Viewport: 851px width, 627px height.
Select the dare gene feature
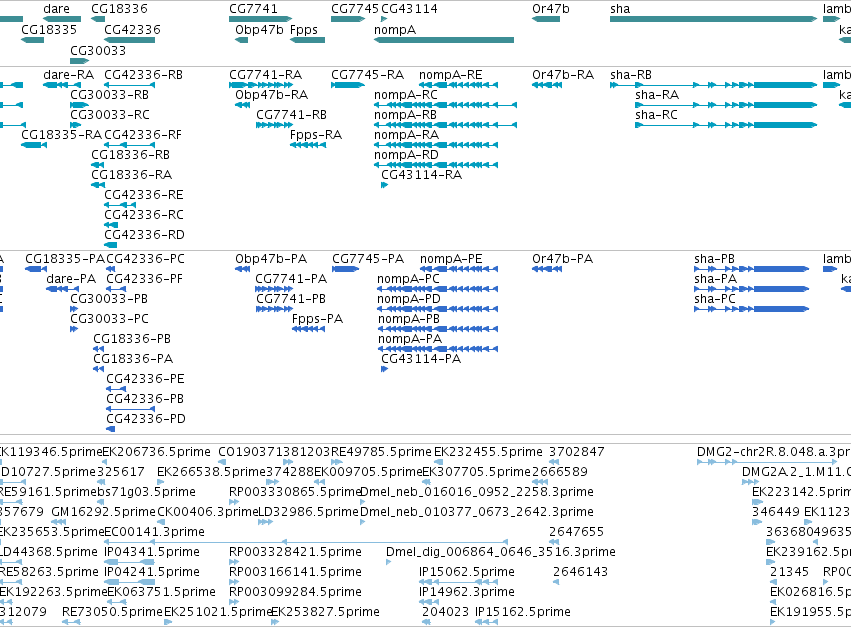[x=62, y=19]
